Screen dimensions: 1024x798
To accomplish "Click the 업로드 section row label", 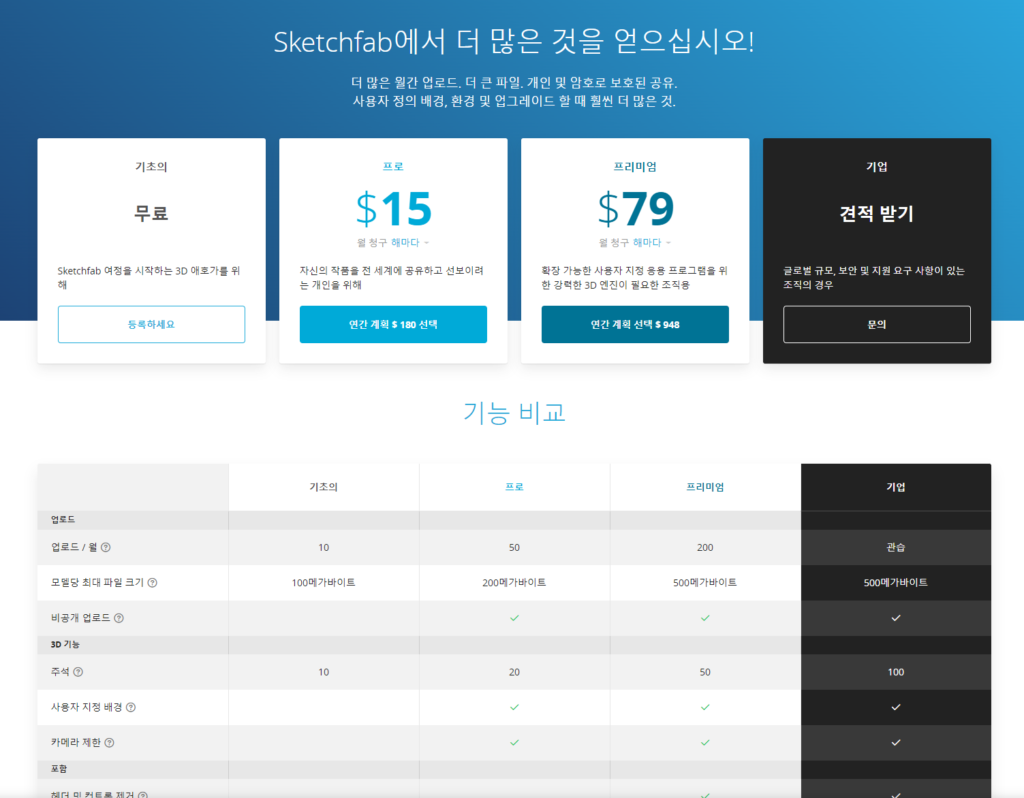I will click(63, 520).
